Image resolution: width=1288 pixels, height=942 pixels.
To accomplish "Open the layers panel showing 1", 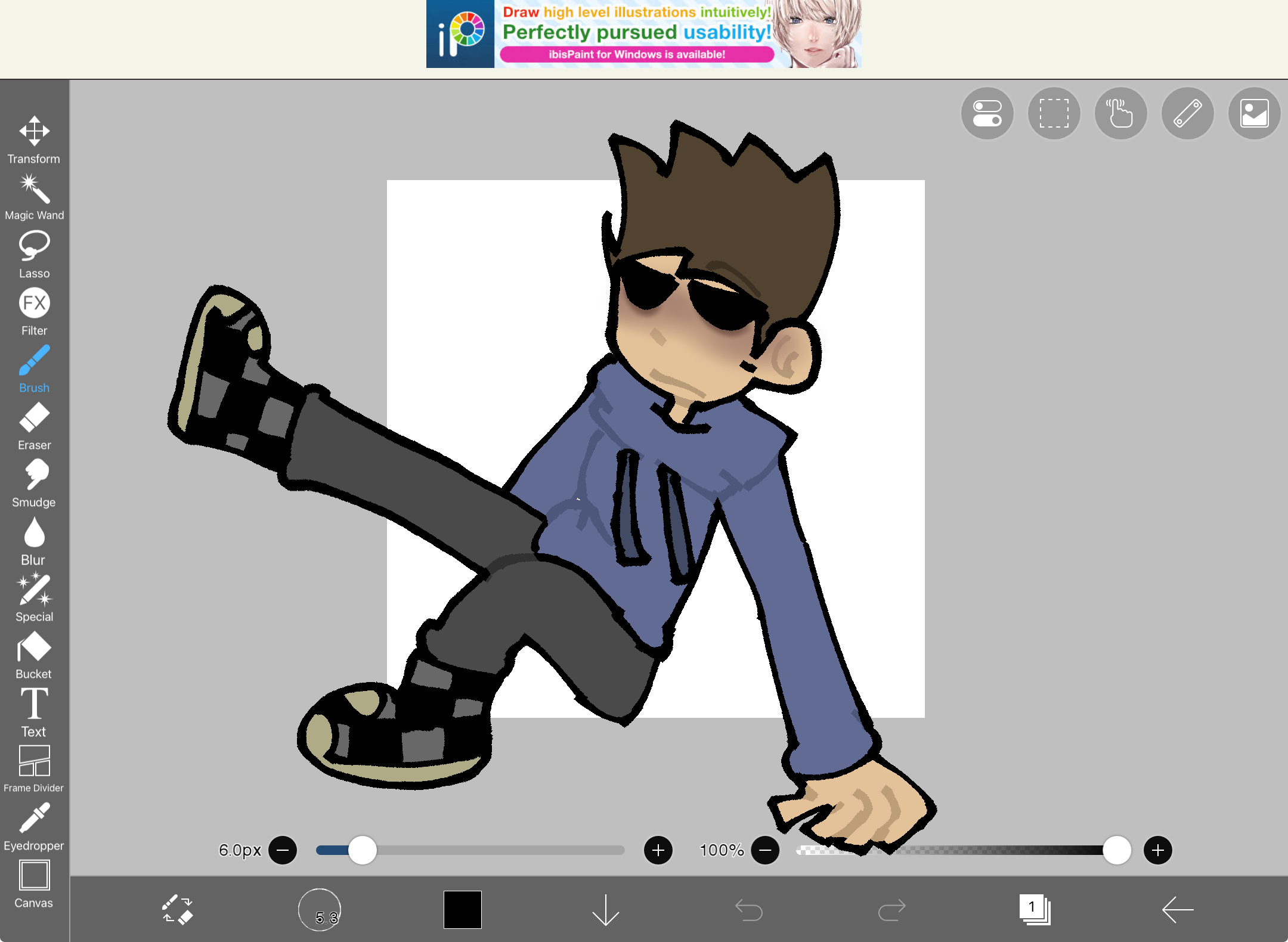I will (x=1035, y=910).
